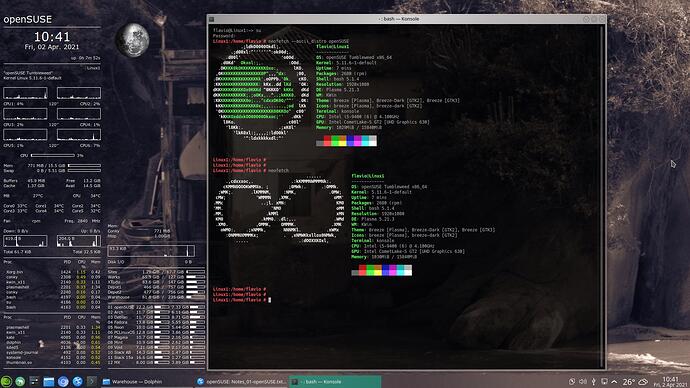Click the Konsole vertical scrollbar
Screen dimensions: 690x388
click(602, 196)
